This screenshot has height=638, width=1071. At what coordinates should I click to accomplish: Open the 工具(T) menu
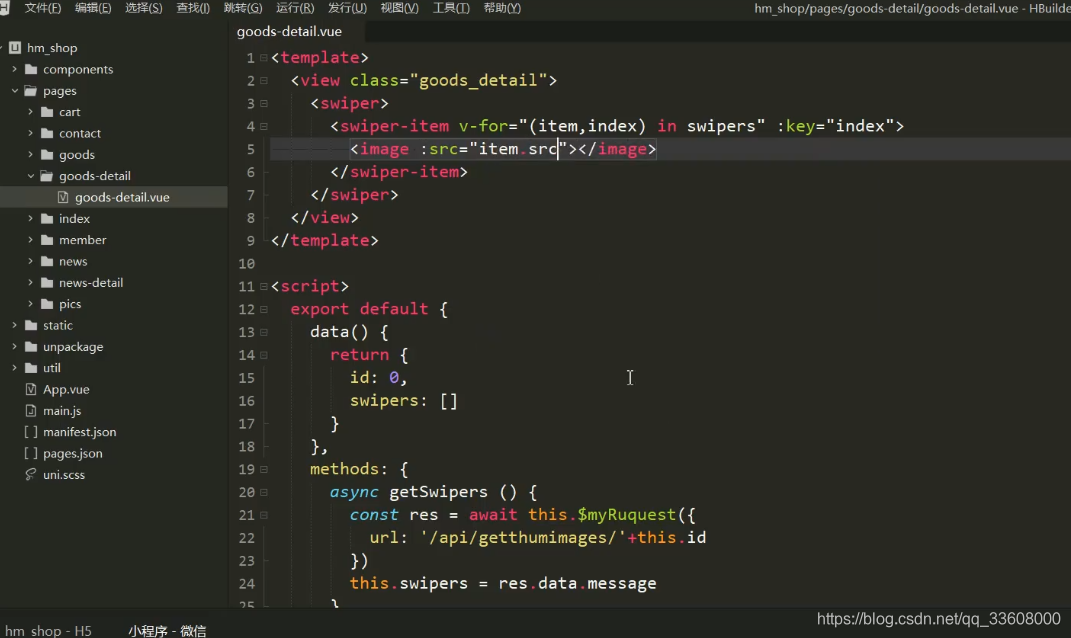tap(451, 8)
